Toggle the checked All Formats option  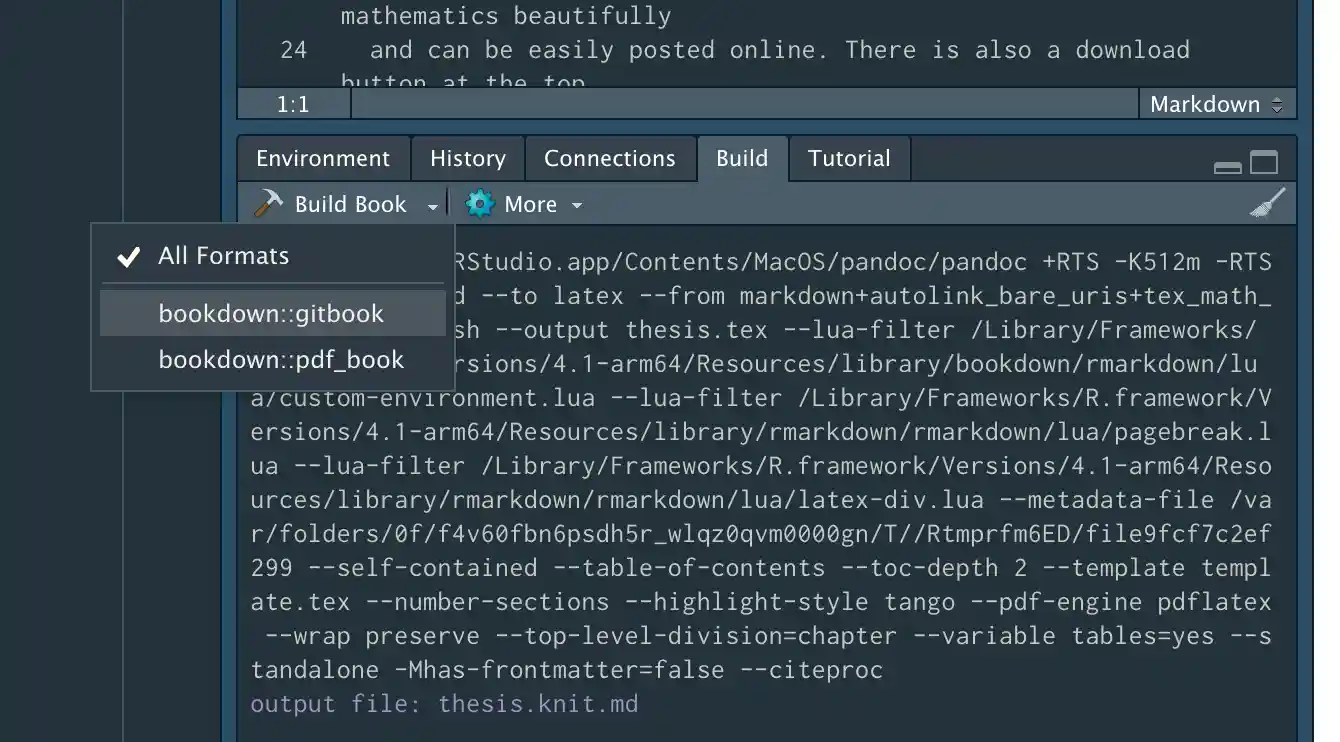click(x=223, y=256)
